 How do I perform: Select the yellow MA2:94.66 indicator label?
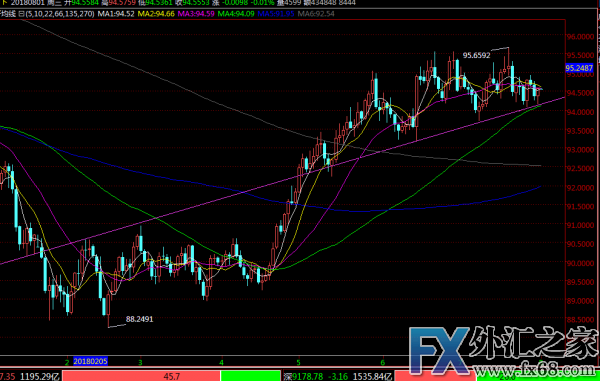coord(156,14)
